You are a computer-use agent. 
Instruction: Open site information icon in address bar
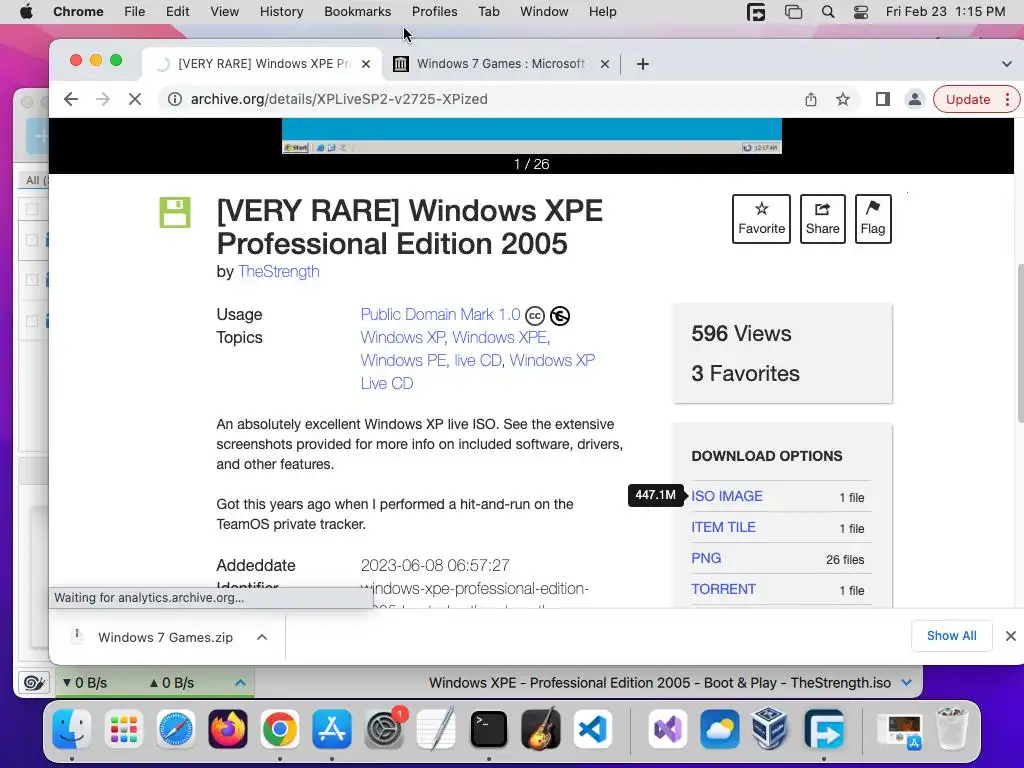[x=174, y=99]
